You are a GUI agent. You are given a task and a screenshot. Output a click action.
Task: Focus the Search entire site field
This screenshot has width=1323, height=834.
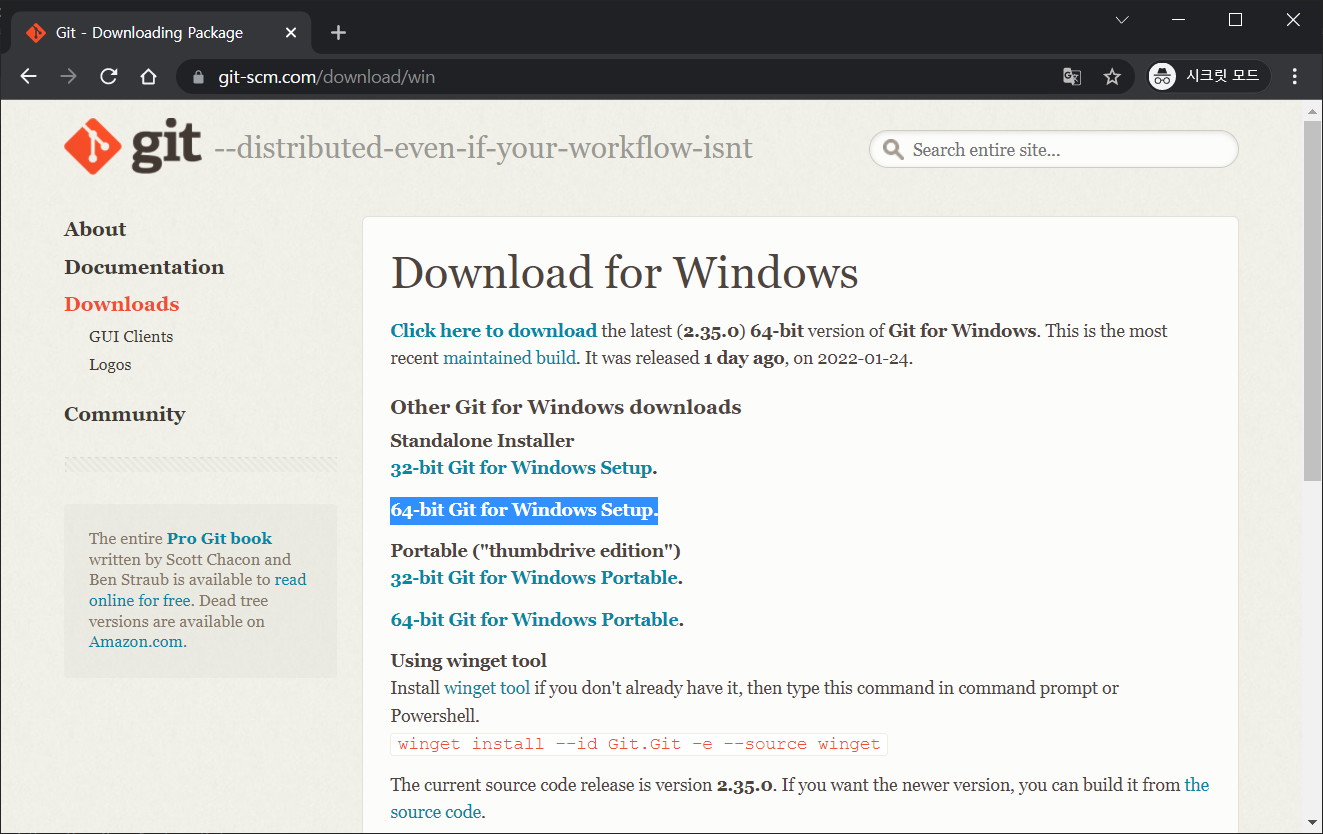(x=1054, y=150)
